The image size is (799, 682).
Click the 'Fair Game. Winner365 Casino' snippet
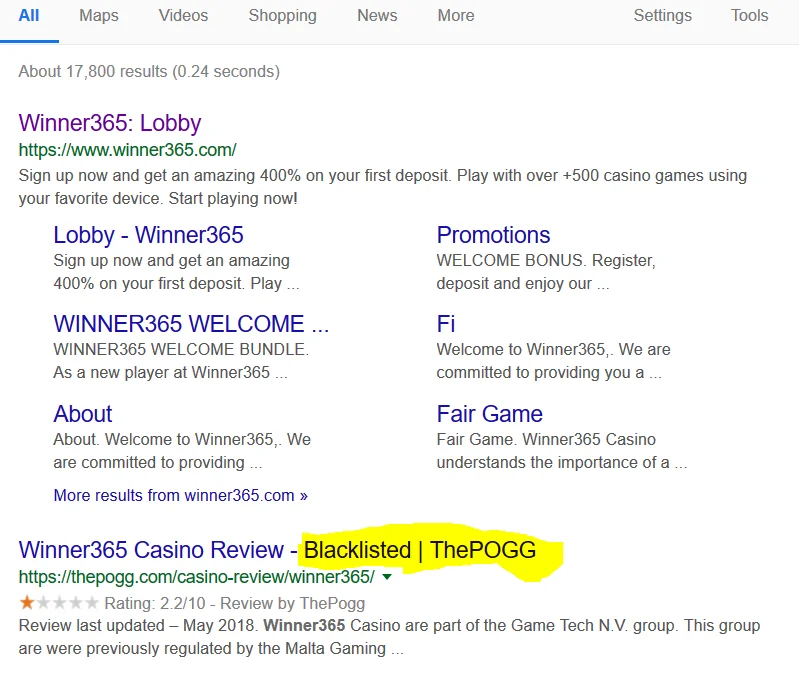[546, 439]
